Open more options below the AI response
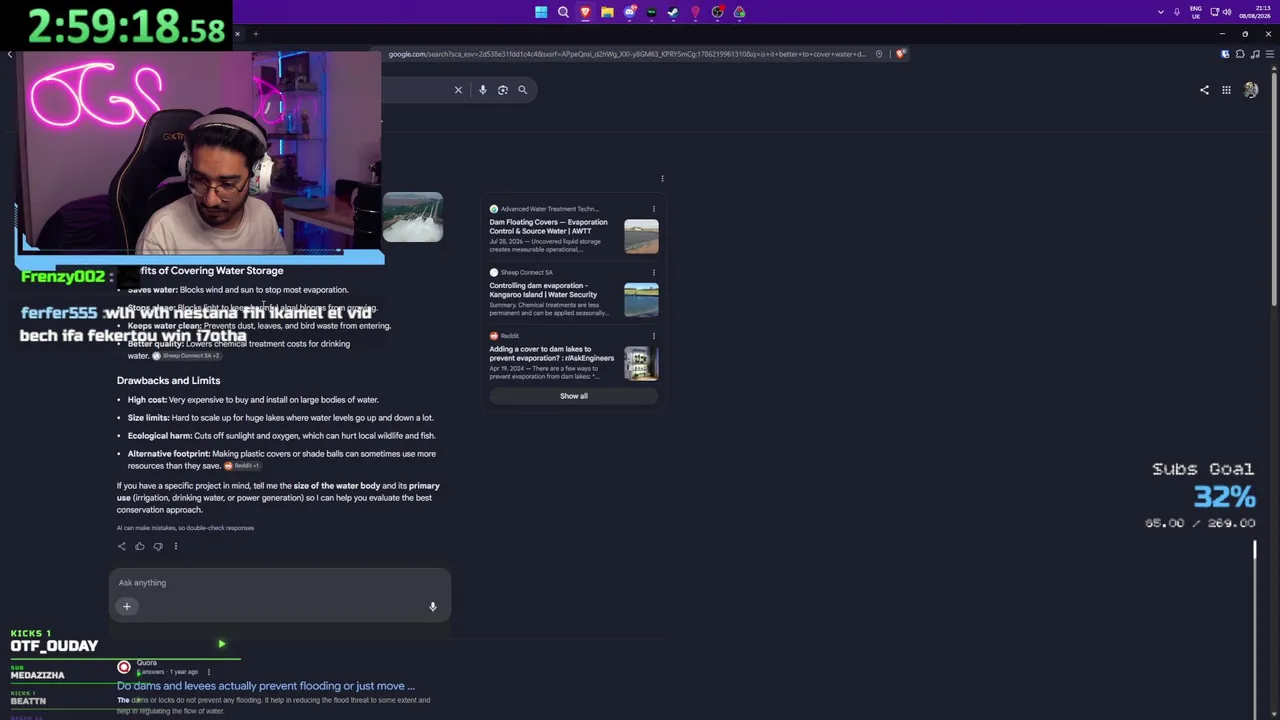Image resolution: width=1280 pixels, height=720 pixels. tap(175, 546)
